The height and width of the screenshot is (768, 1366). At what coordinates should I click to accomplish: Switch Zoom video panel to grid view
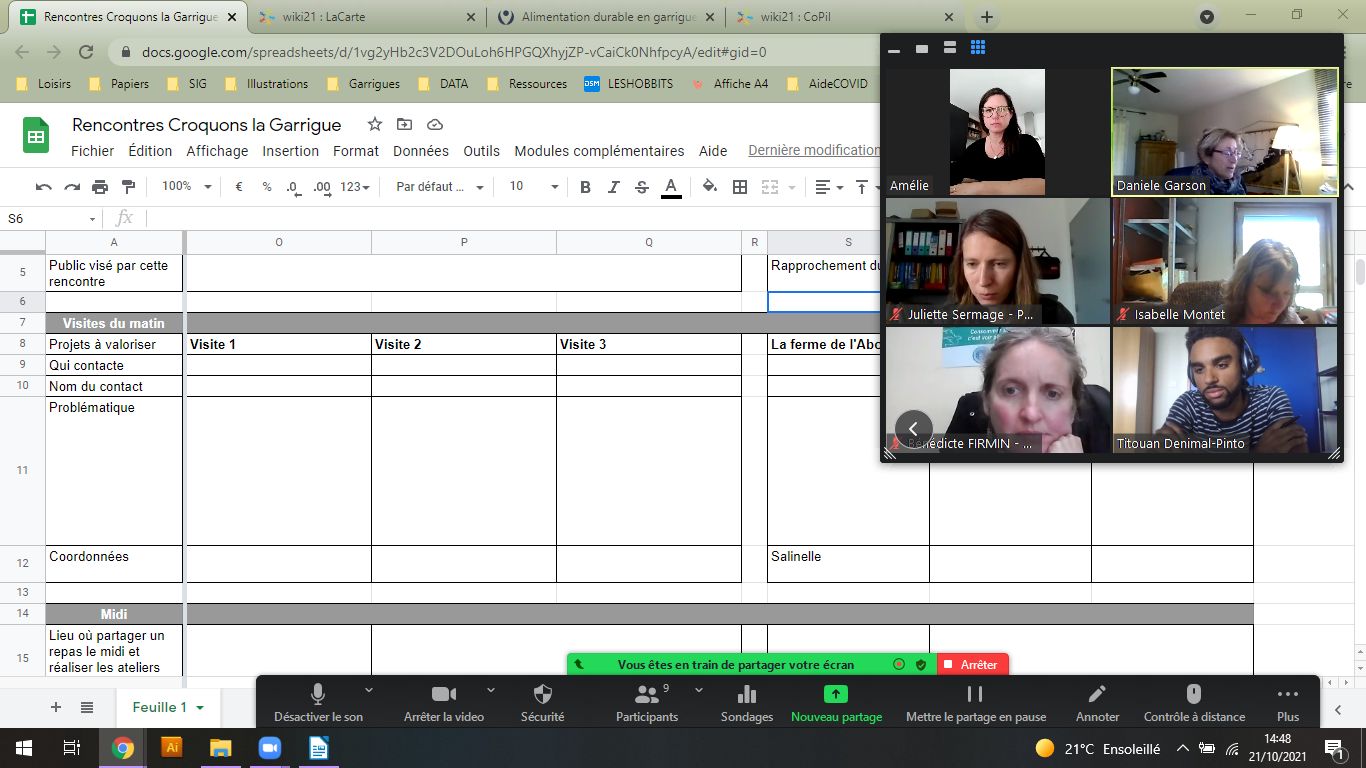click(x=978, y=48)
